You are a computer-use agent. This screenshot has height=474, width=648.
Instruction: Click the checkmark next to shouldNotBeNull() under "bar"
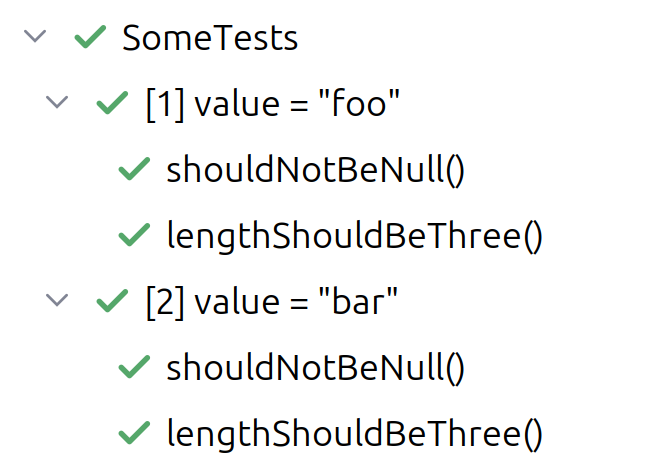tap(134, 368)
